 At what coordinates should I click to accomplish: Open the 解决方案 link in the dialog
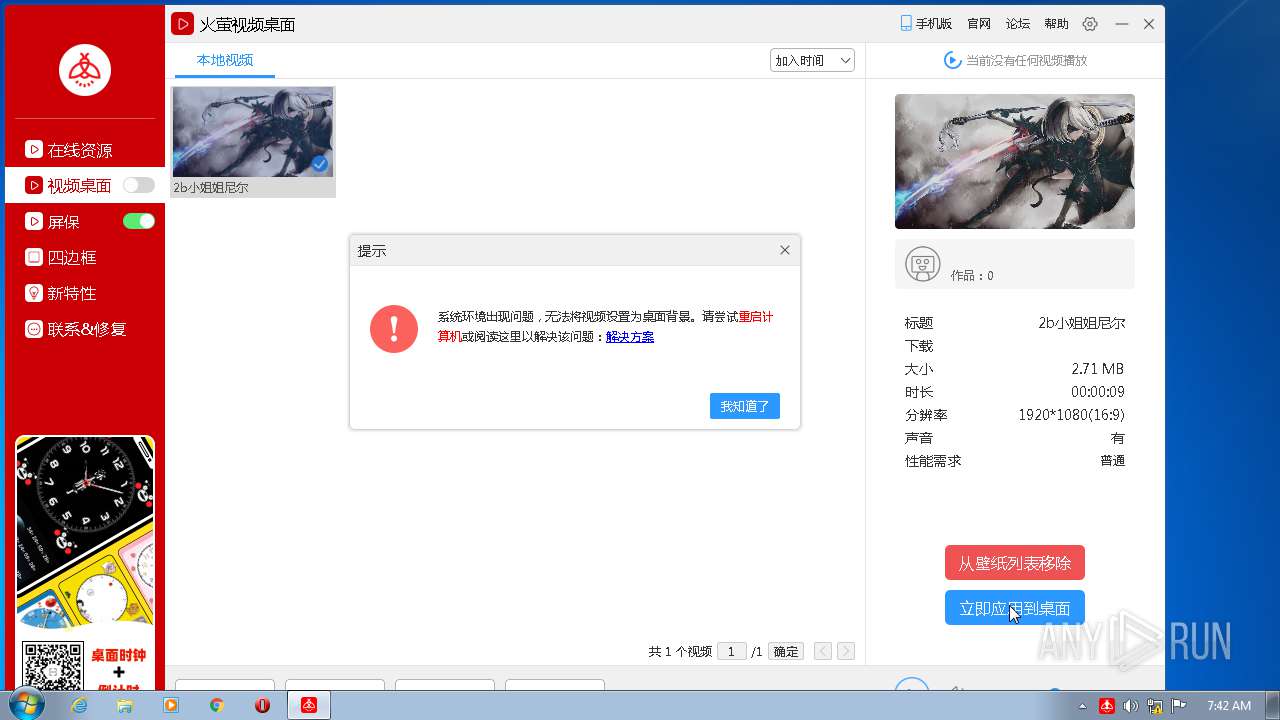(x=630, y=337)
